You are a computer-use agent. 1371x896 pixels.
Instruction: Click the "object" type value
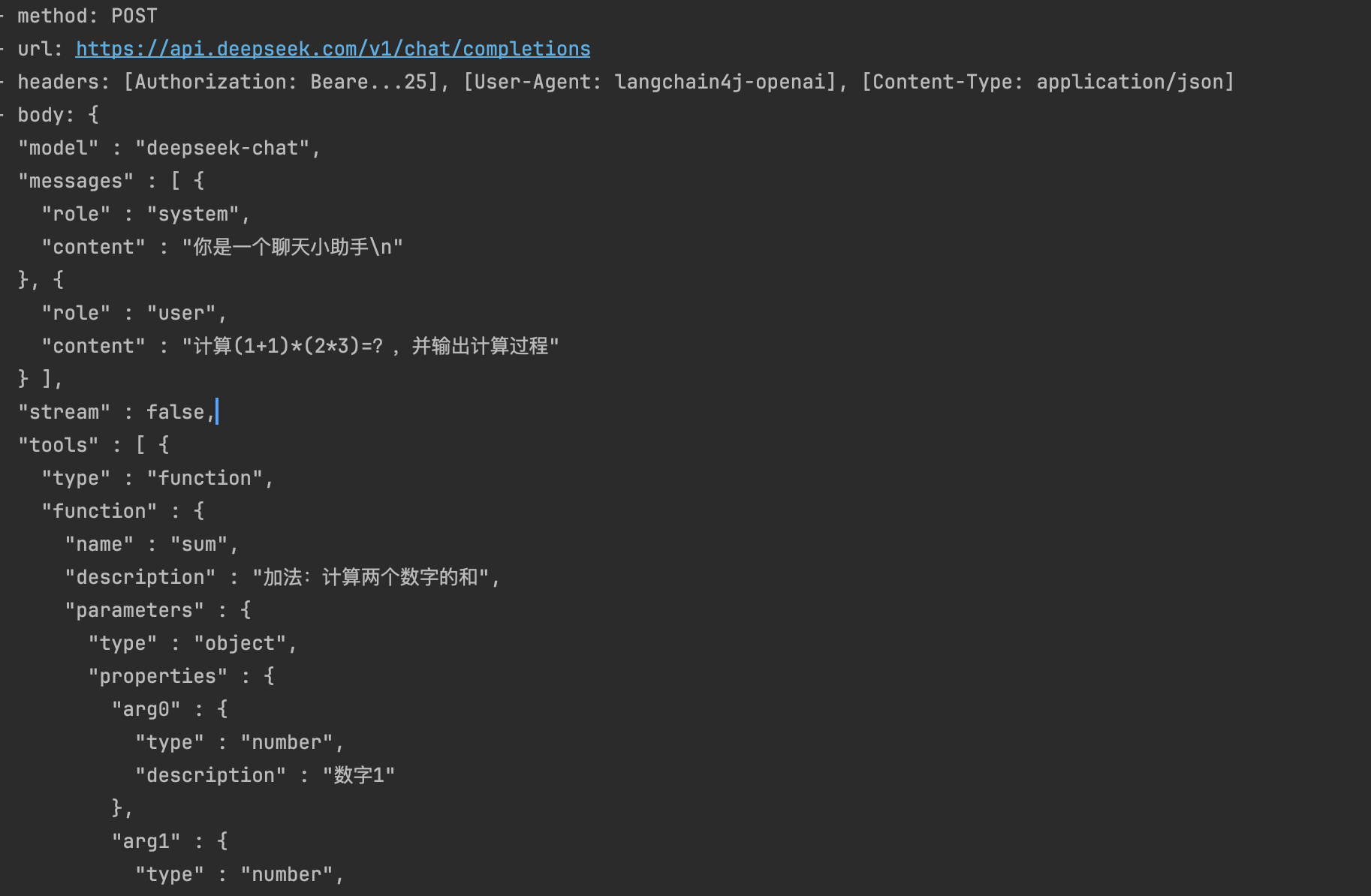pos(240,643)
